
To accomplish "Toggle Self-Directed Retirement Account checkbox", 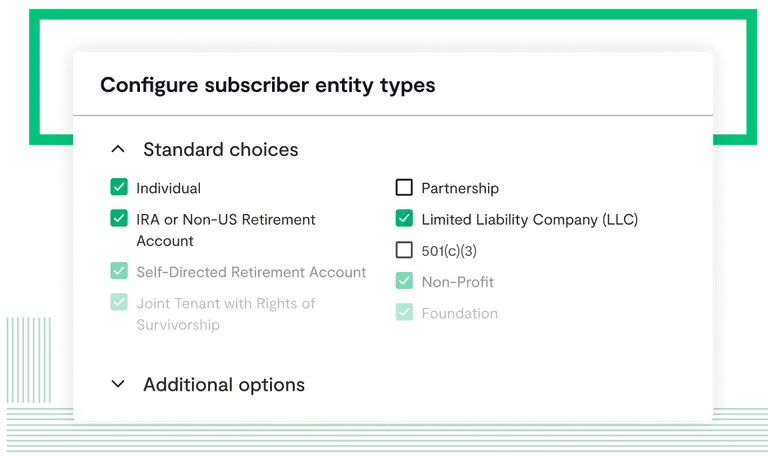I will click(x=119, y=271).
